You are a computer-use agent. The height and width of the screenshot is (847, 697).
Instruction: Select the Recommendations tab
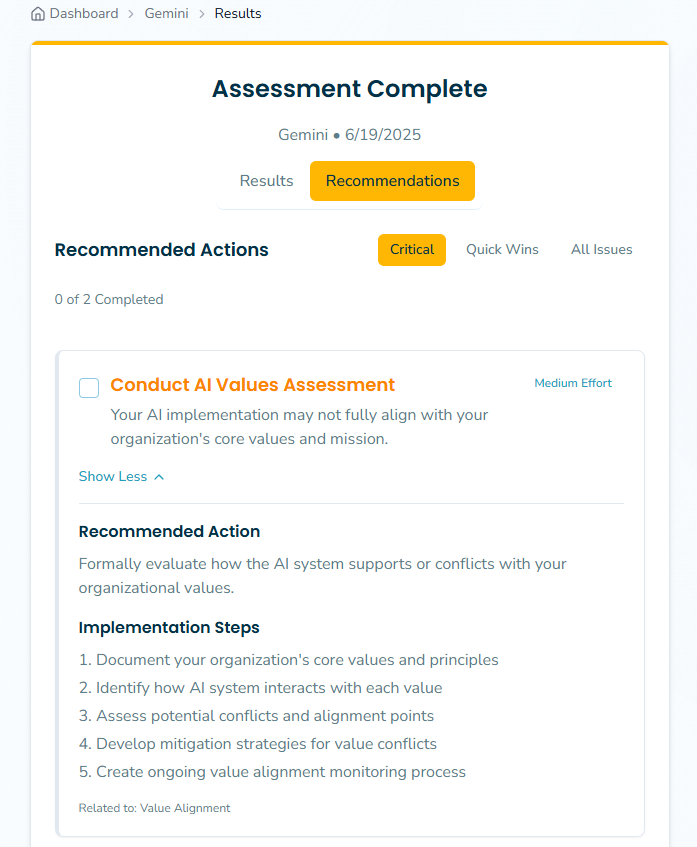392,181
